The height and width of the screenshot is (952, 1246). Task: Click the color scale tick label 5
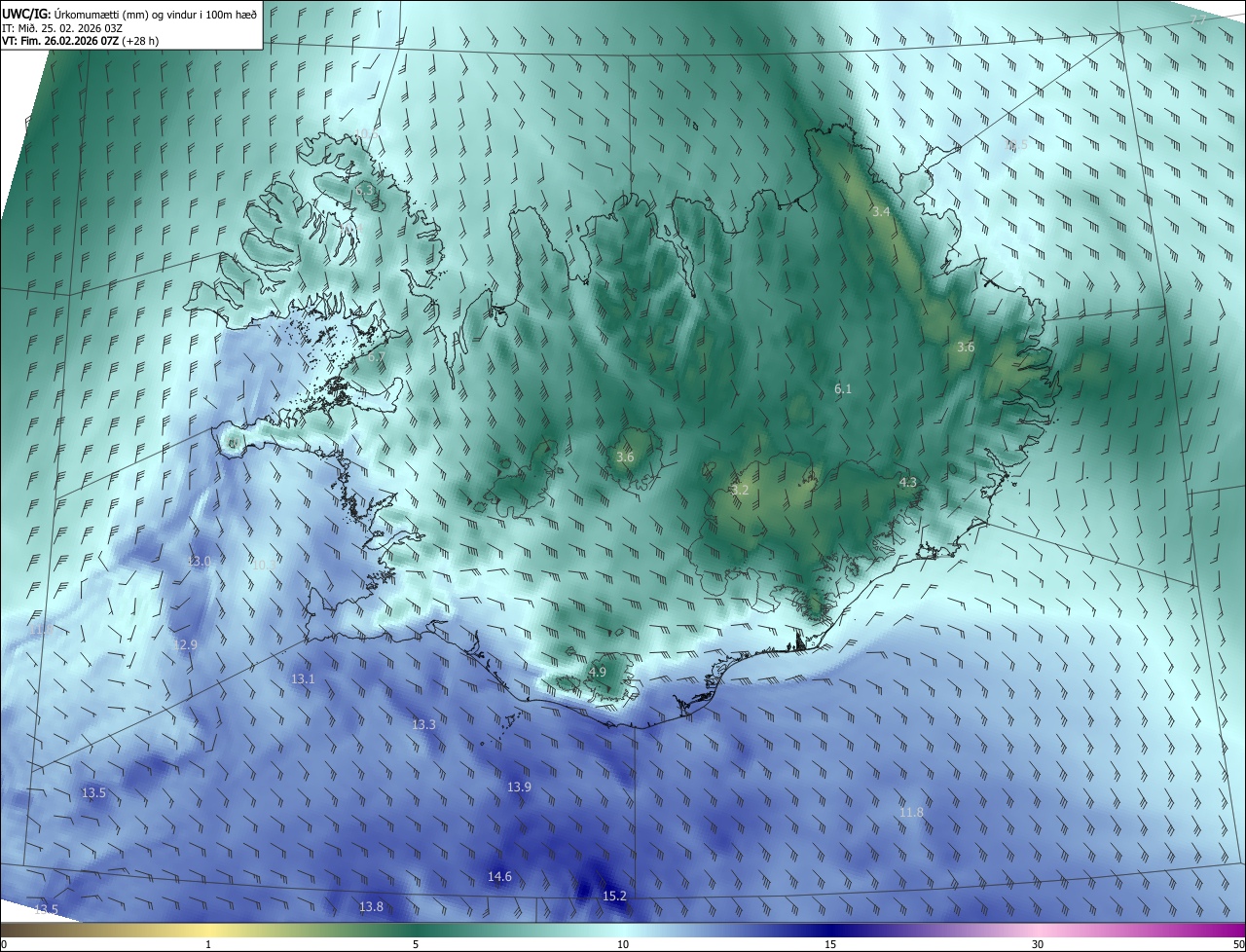tap(416, 945)
